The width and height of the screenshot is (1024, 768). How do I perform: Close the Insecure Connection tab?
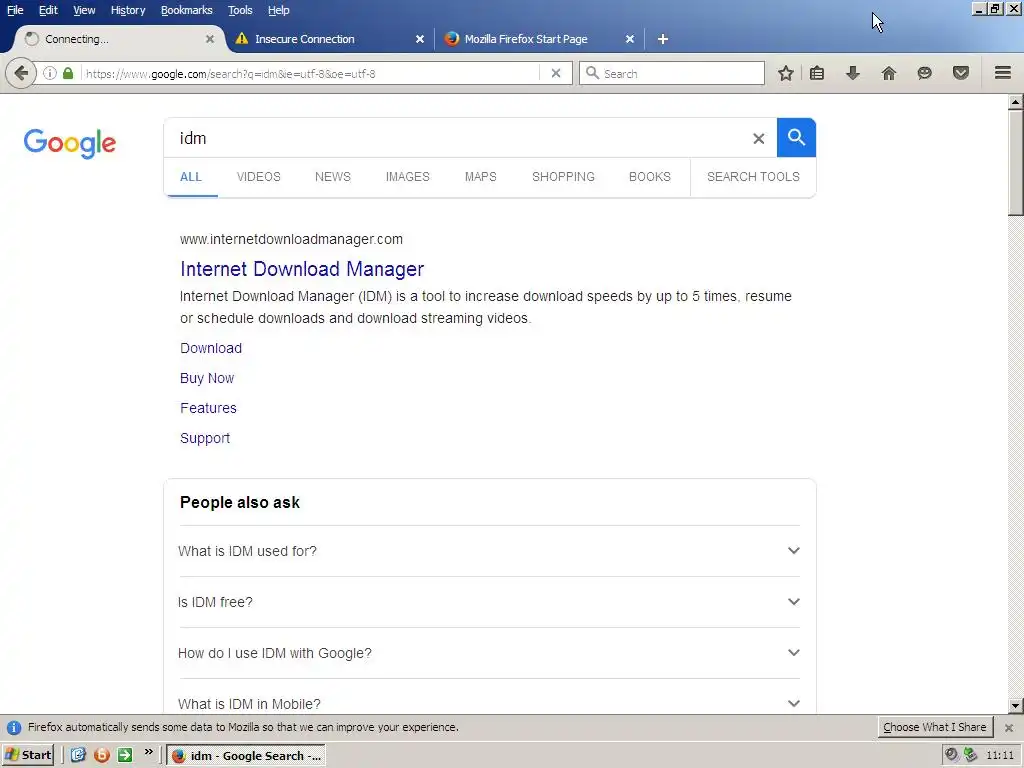[420, 39]
